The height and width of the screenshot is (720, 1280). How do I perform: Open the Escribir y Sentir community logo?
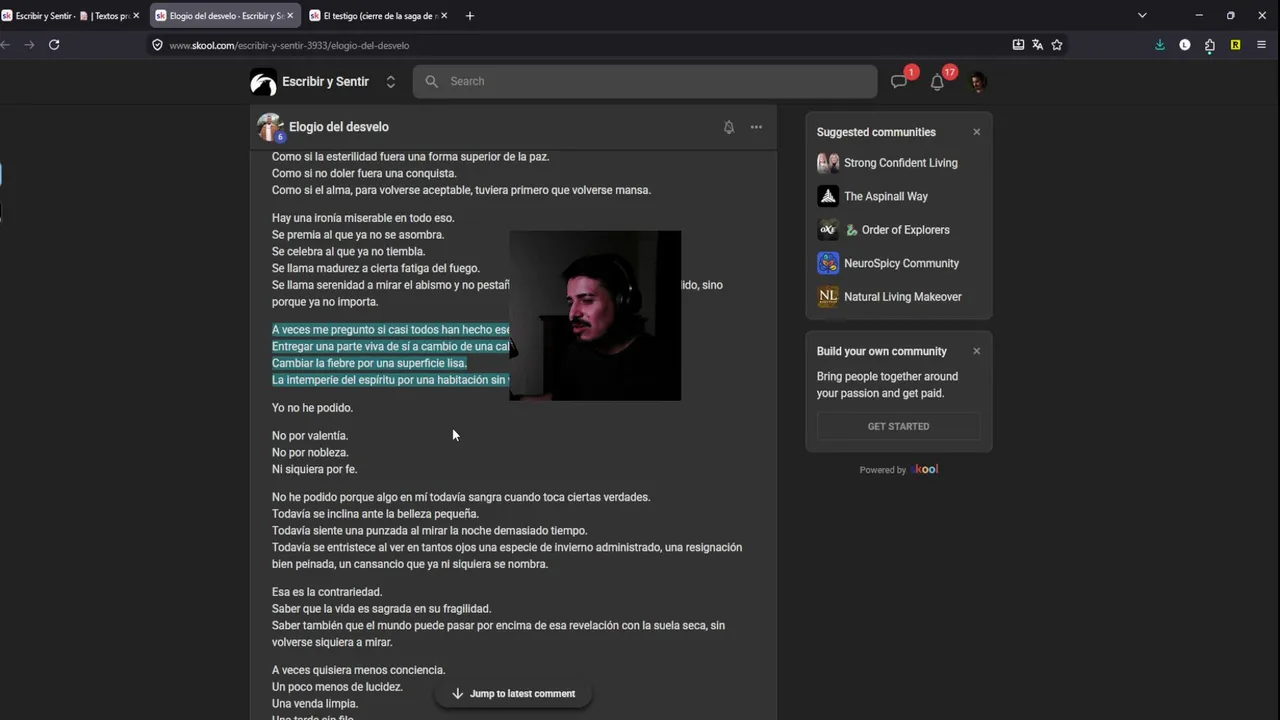(263, 82)
